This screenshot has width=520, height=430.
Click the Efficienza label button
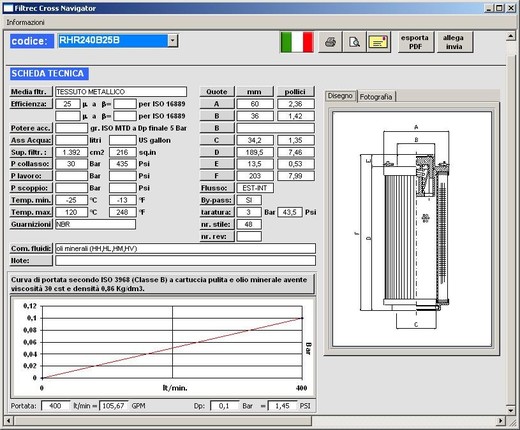31,104
